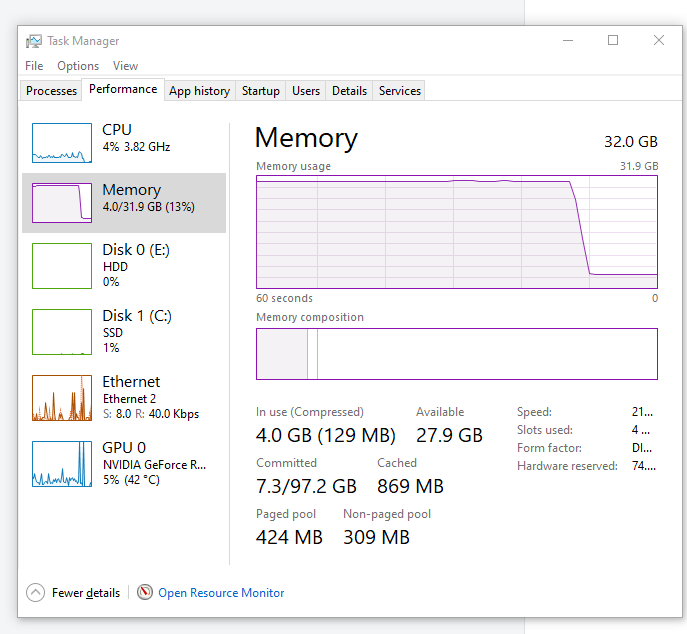Switch to the App history tab
This screenshot has width=687, height=634.
(199, 91)
